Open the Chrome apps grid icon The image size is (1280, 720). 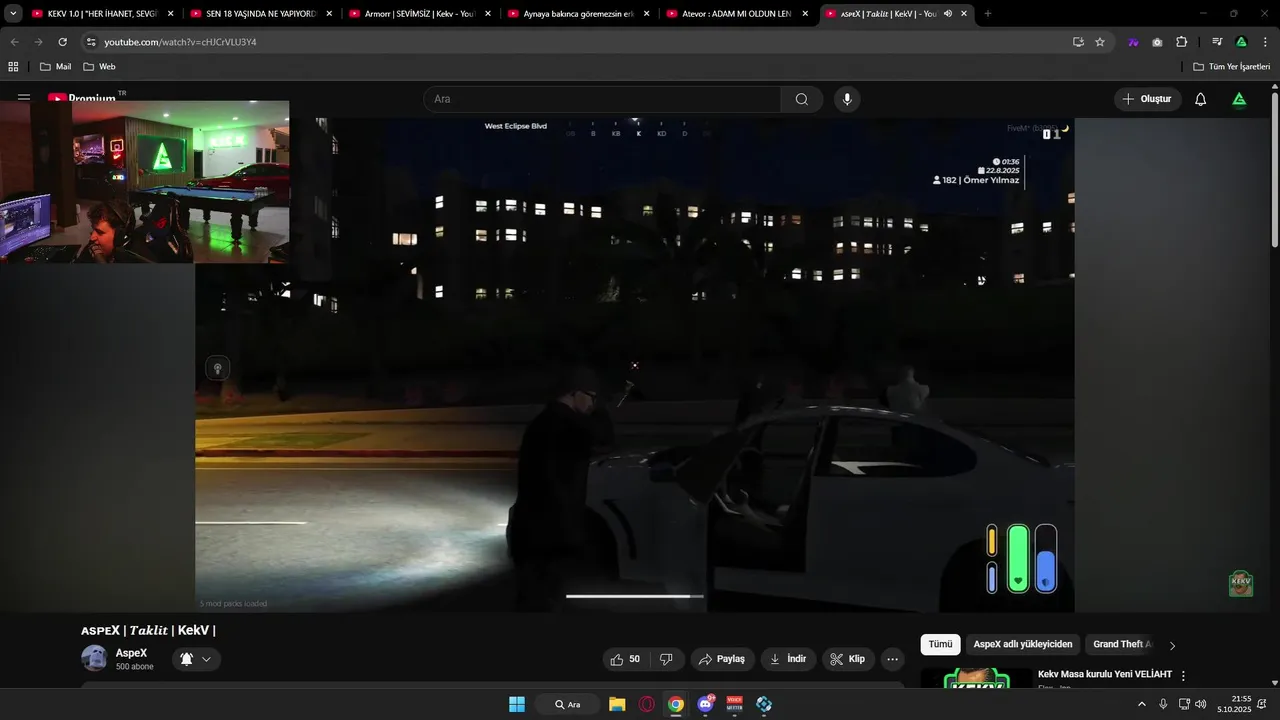[x=13, y=66]
